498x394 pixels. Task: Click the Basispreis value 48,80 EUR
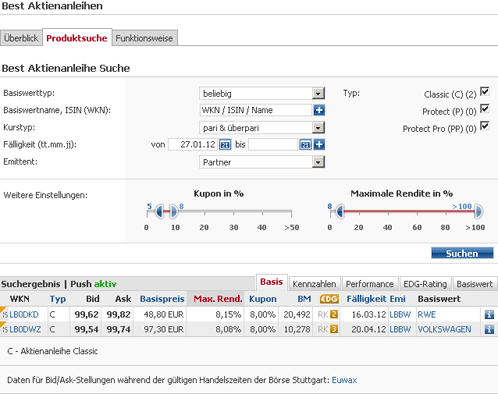(164, 314)
